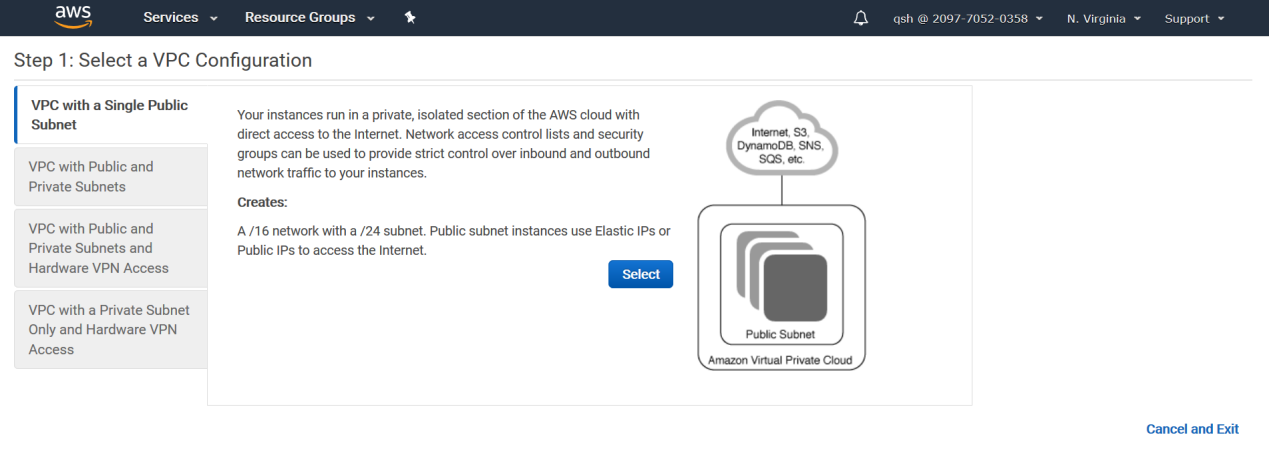Click the pushpin shortcut icon
This screenshot has height=457, width=1269.
coord(410,18)
